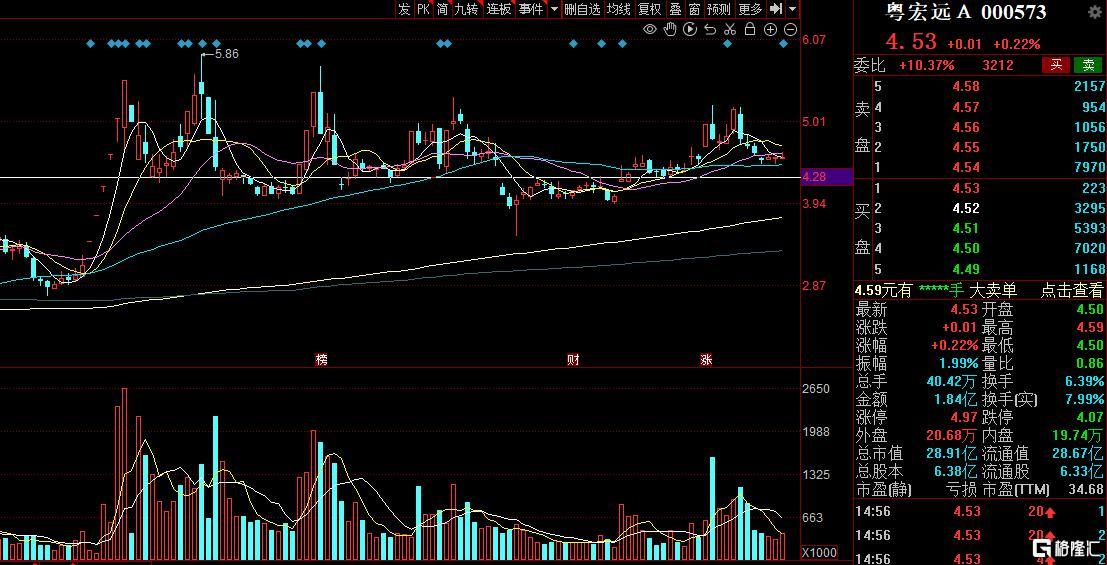Click the 换手 6.39% value
This screenshot has height=565, width=1107.
tap(1083, 381)
